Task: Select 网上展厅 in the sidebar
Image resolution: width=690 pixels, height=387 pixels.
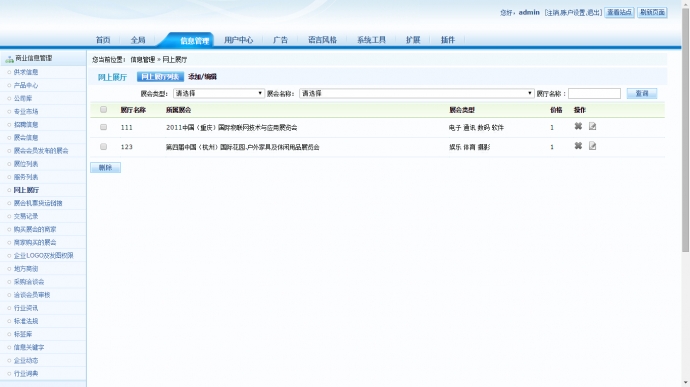Action: point(26,190)
